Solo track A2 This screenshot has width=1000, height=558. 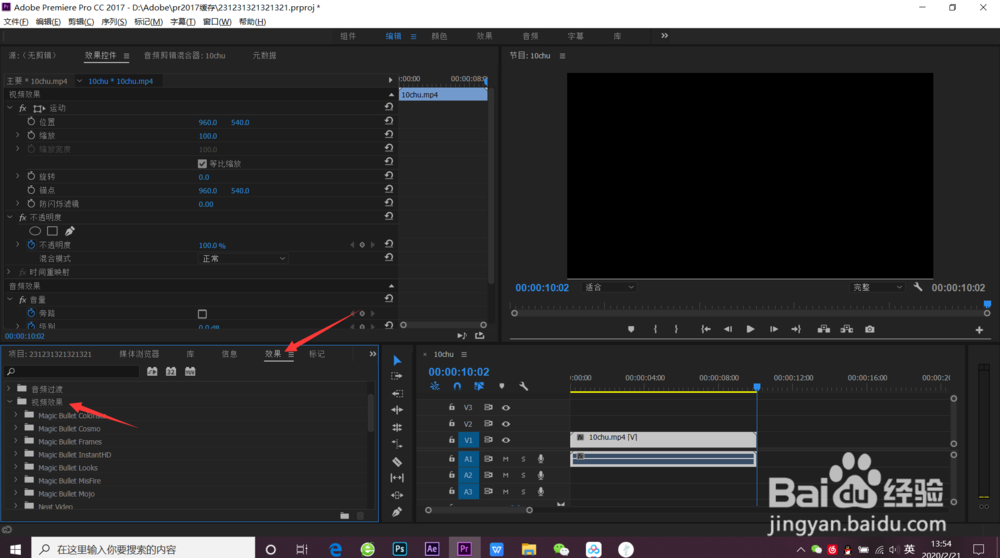click(x=524, y=475)
